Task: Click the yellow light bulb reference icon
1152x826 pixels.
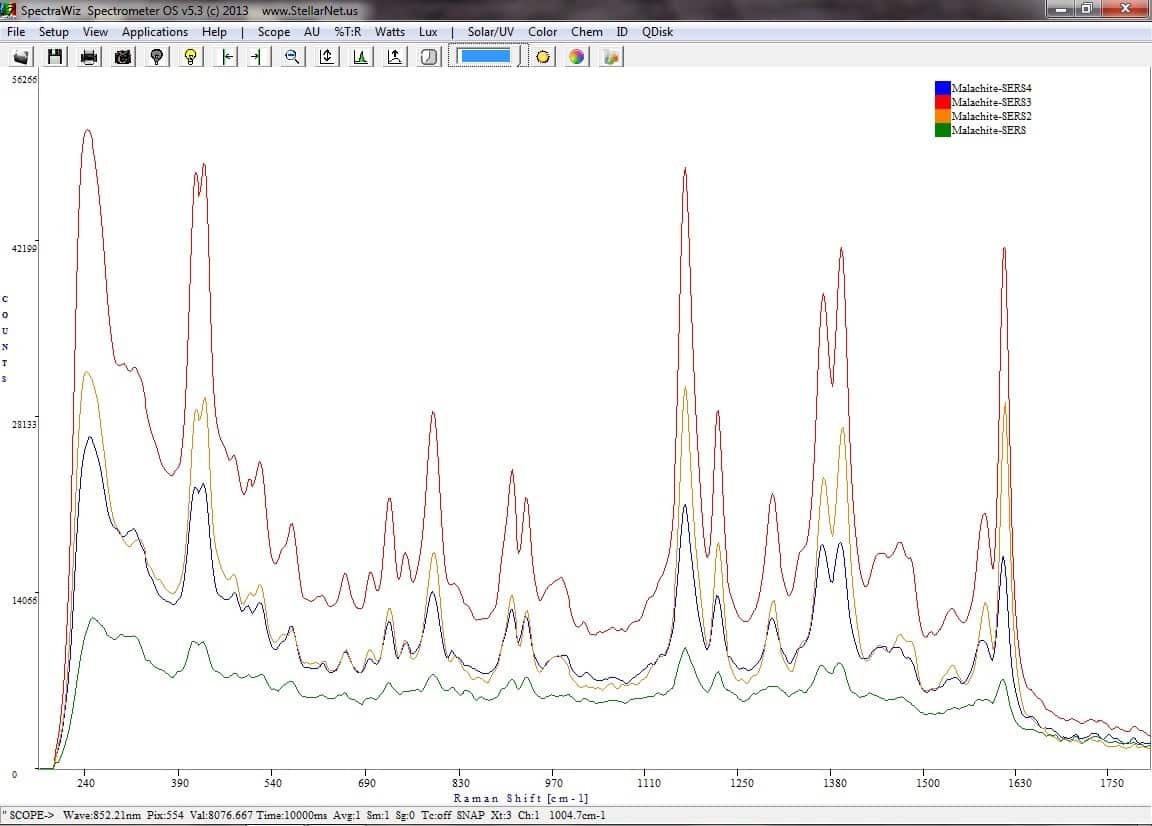Action: tap(190, 57)
